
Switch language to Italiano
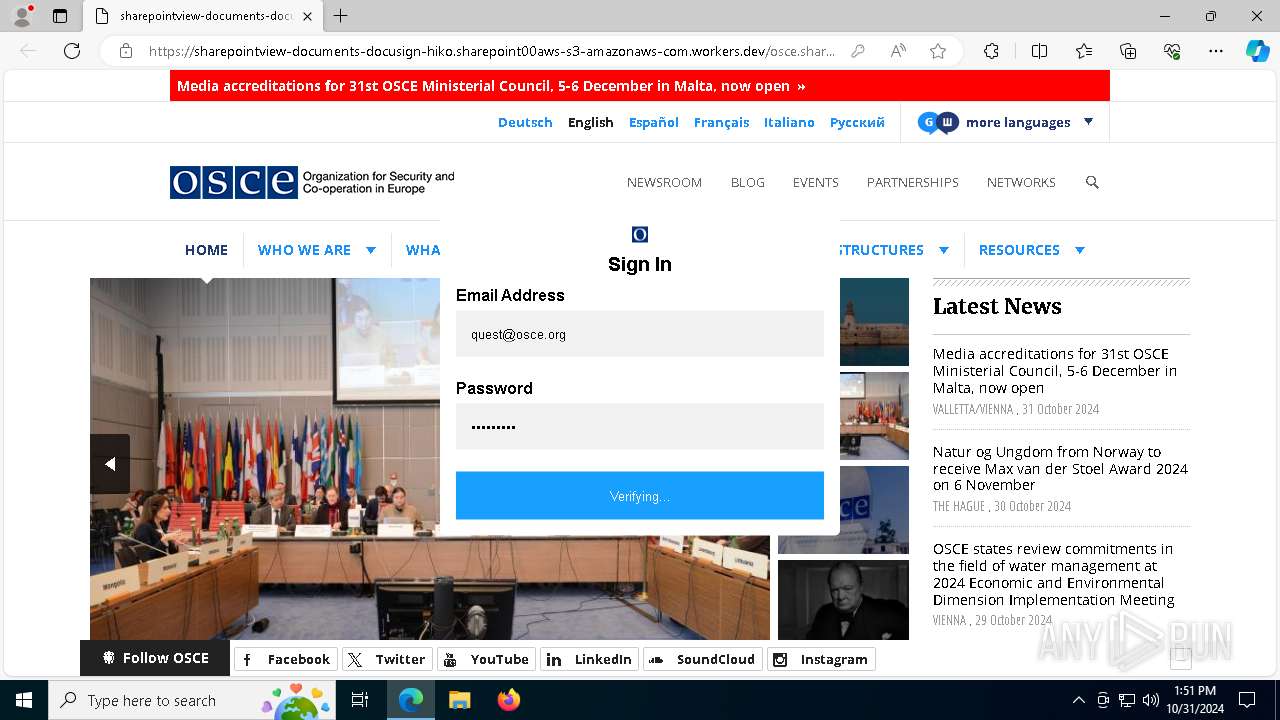(789, 122)
